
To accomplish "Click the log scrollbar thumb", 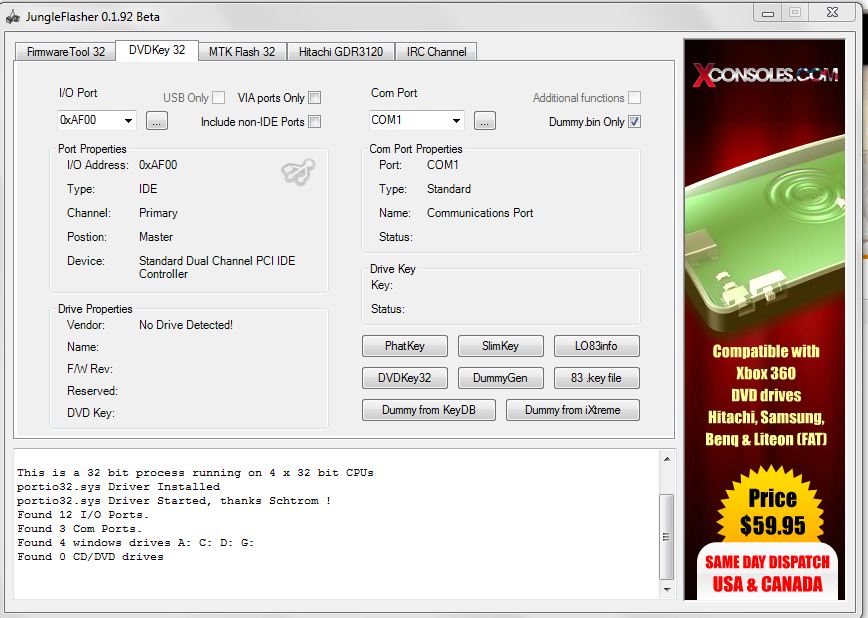I will [x=667, y=537].
